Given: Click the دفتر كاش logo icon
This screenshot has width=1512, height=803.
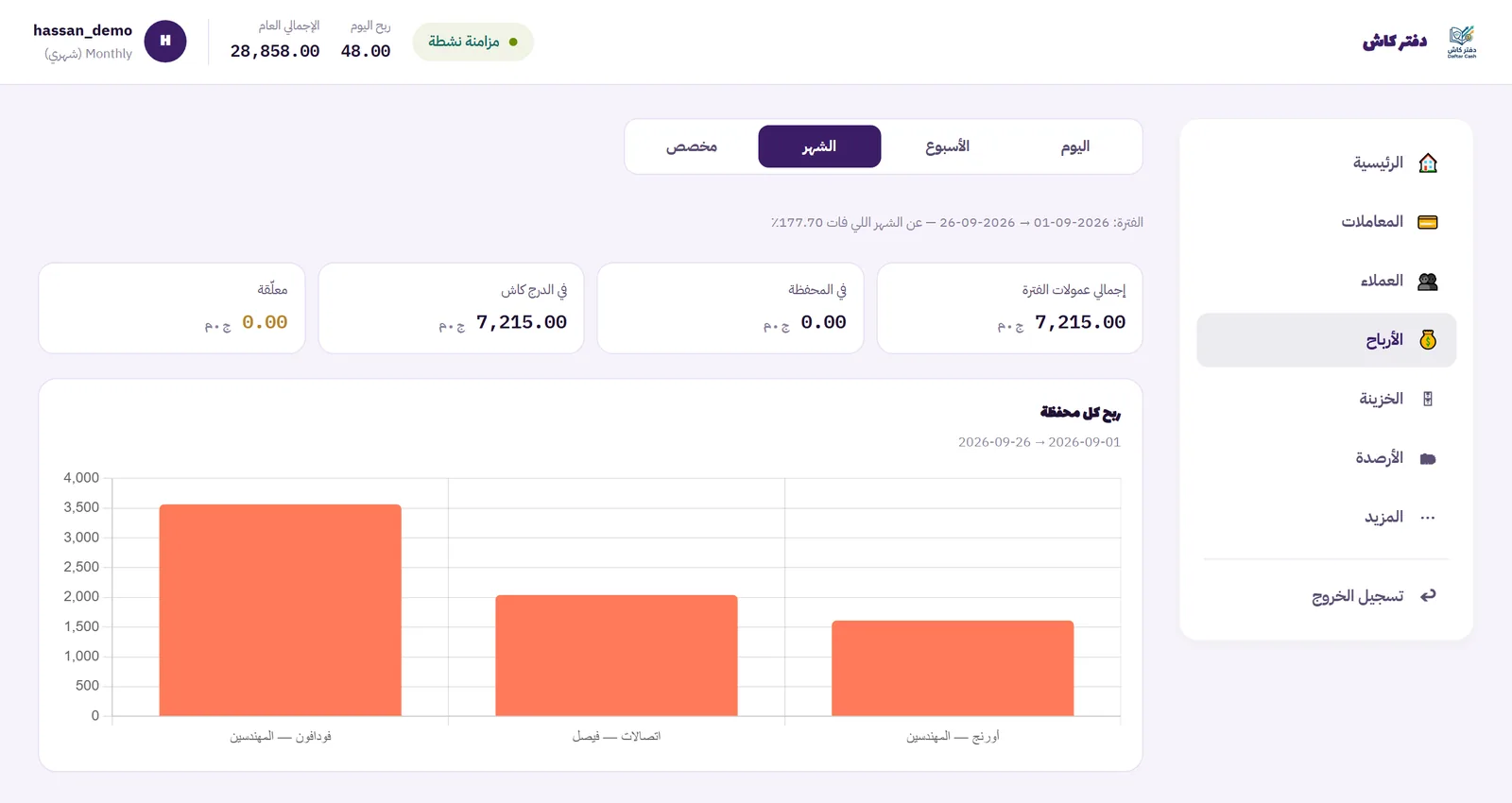Looking at the screenshot, I should [x=1461, y=42].
